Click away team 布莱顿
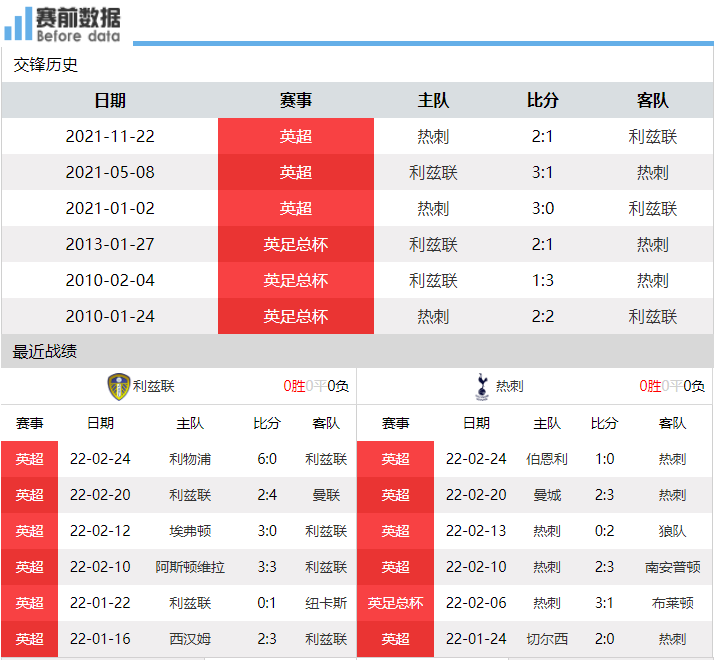This screenshot has width=714, height=660. [x=672, y=603]
